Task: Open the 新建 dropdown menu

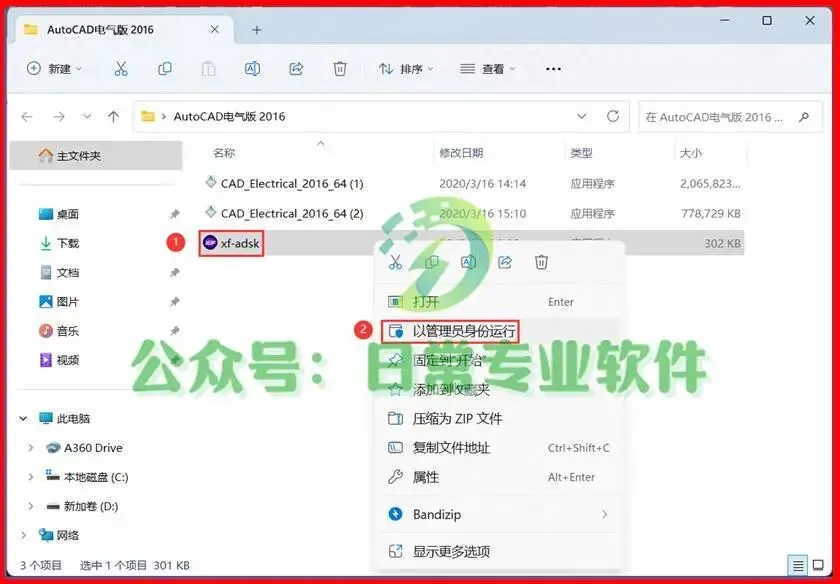Action: (54, 69)
